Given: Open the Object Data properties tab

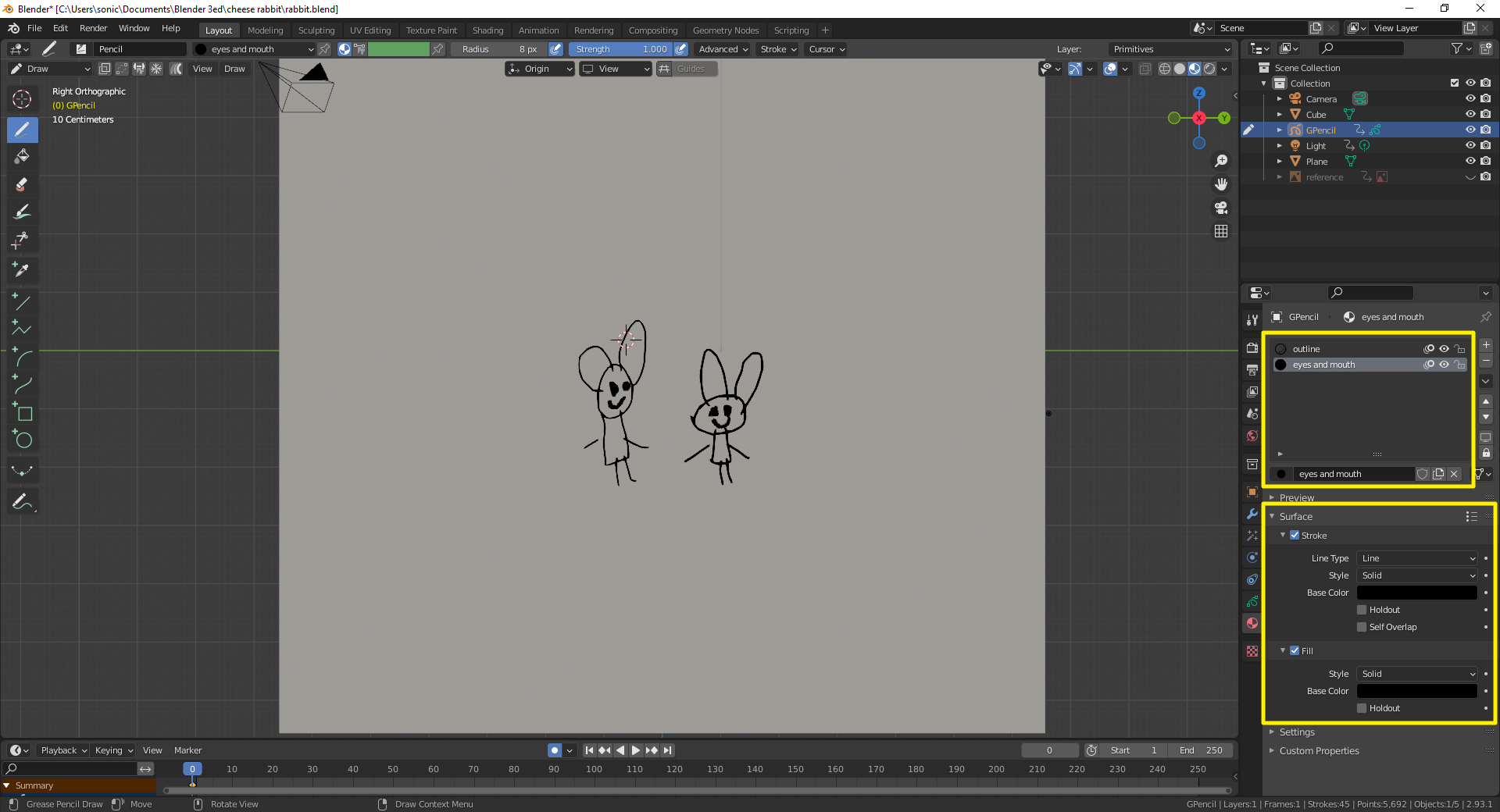Looking at the screenshot, I should point(1252,601).
